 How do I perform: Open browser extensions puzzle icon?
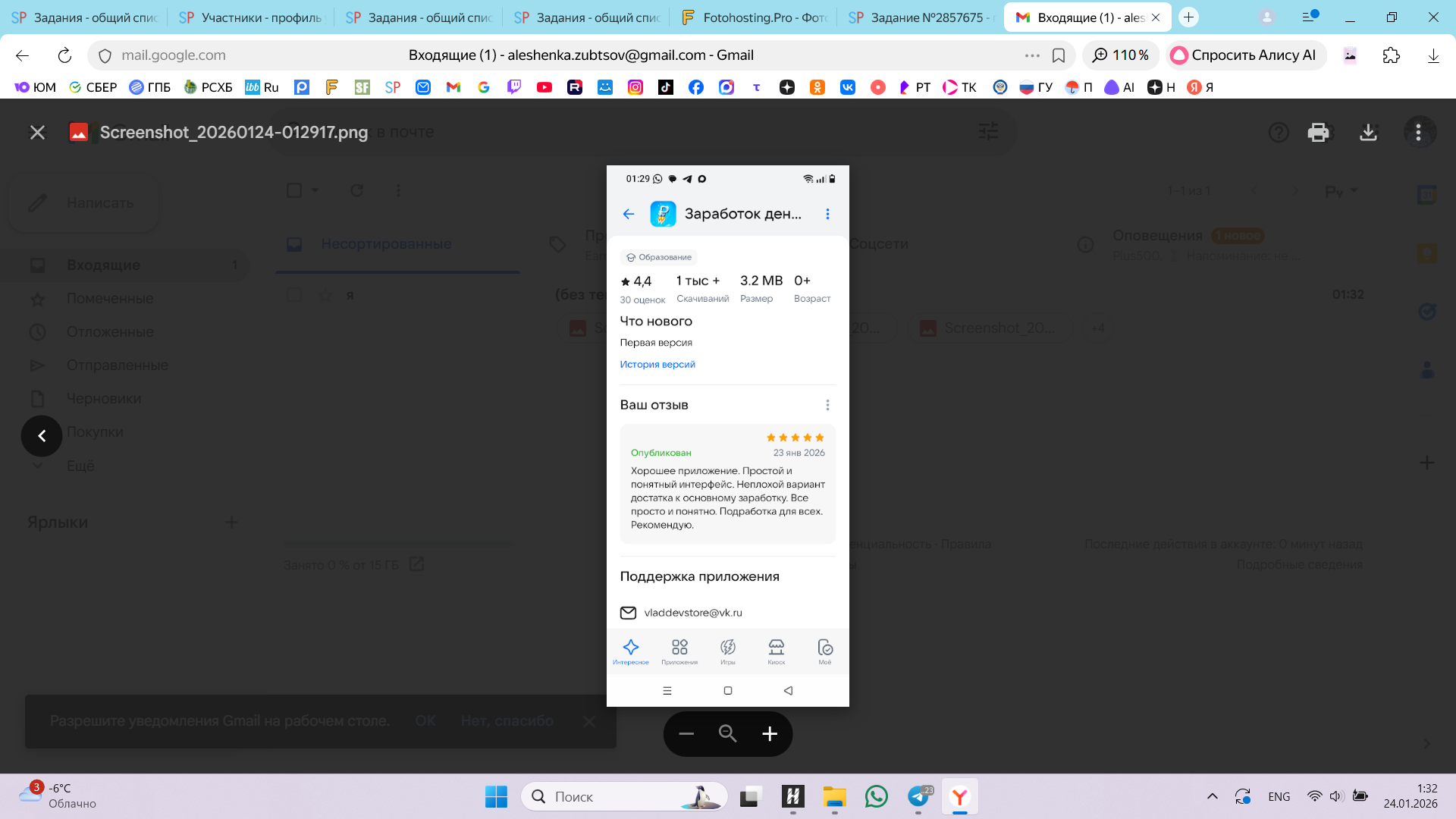click(x=1391, y=55)
